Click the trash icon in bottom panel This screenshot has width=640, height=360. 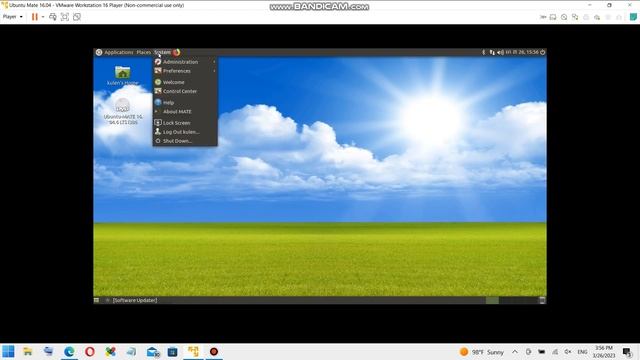point(542,300)
